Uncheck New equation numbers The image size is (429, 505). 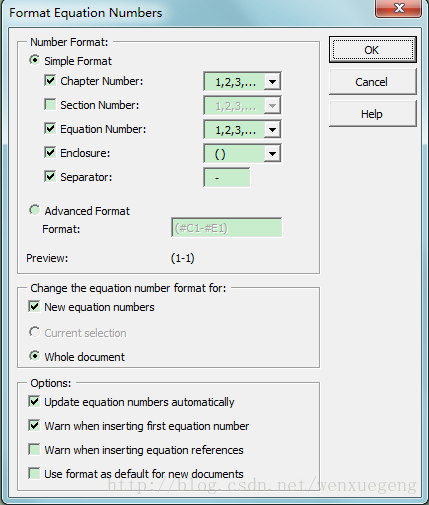34,307
